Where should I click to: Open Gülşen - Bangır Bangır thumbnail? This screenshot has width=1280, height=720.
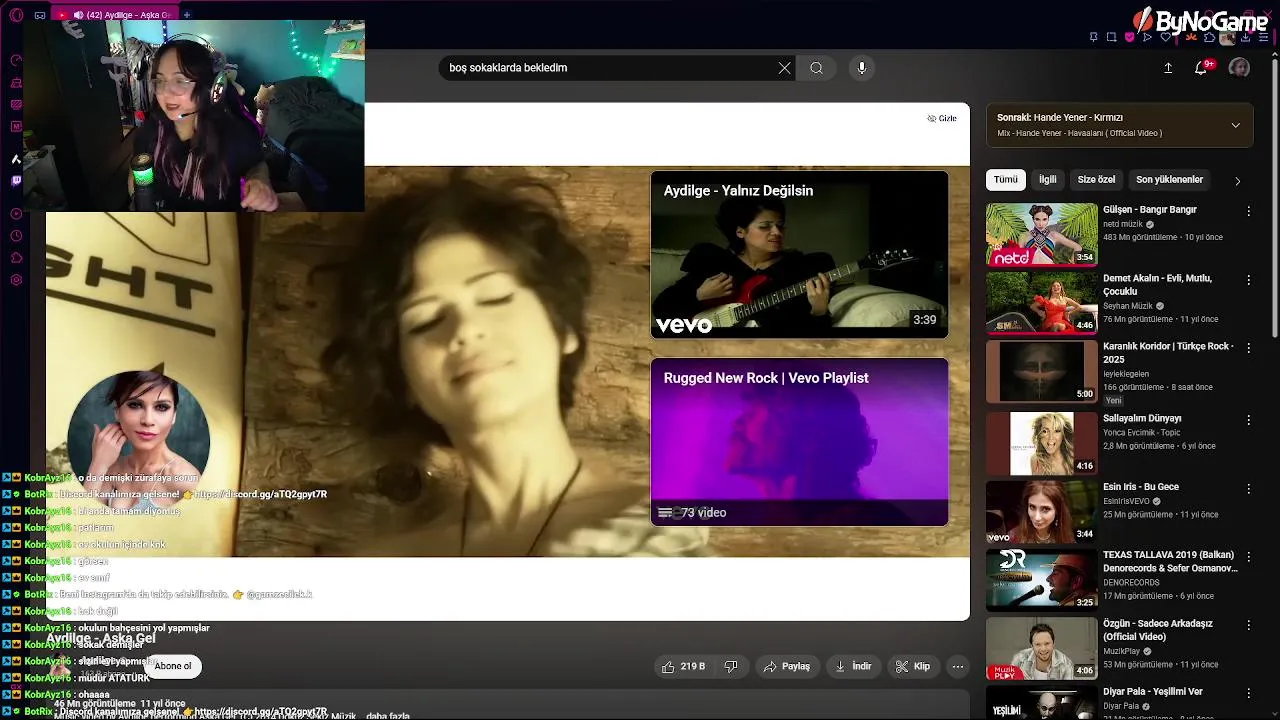click(x=1041, y=234)
